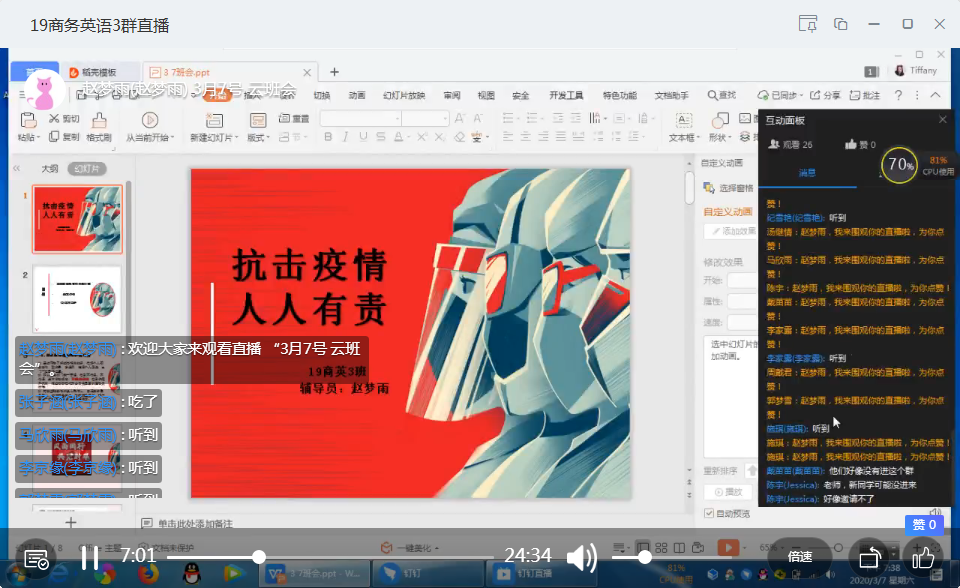This screenshot has height=588, width=960.
Task: Toggle the 自动预览 checkbox
Action: point(709,514)
